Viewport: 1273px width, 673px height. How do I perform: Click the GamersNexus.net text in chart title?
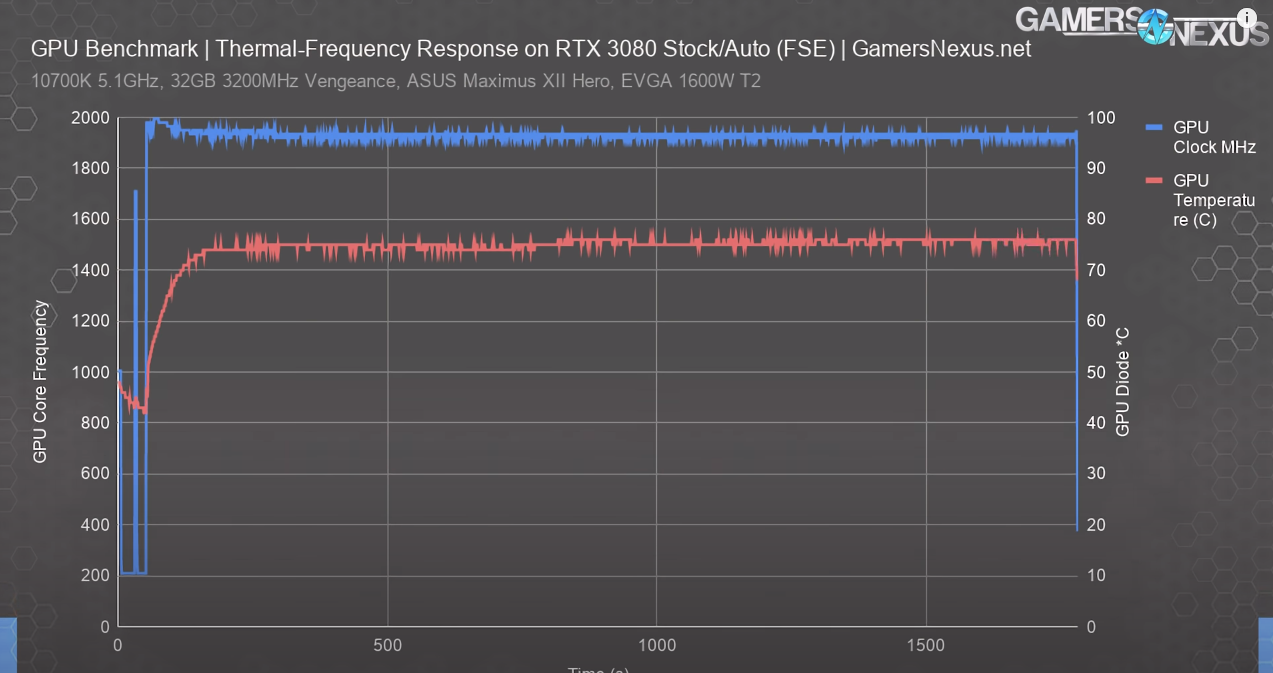pos(941,48)
